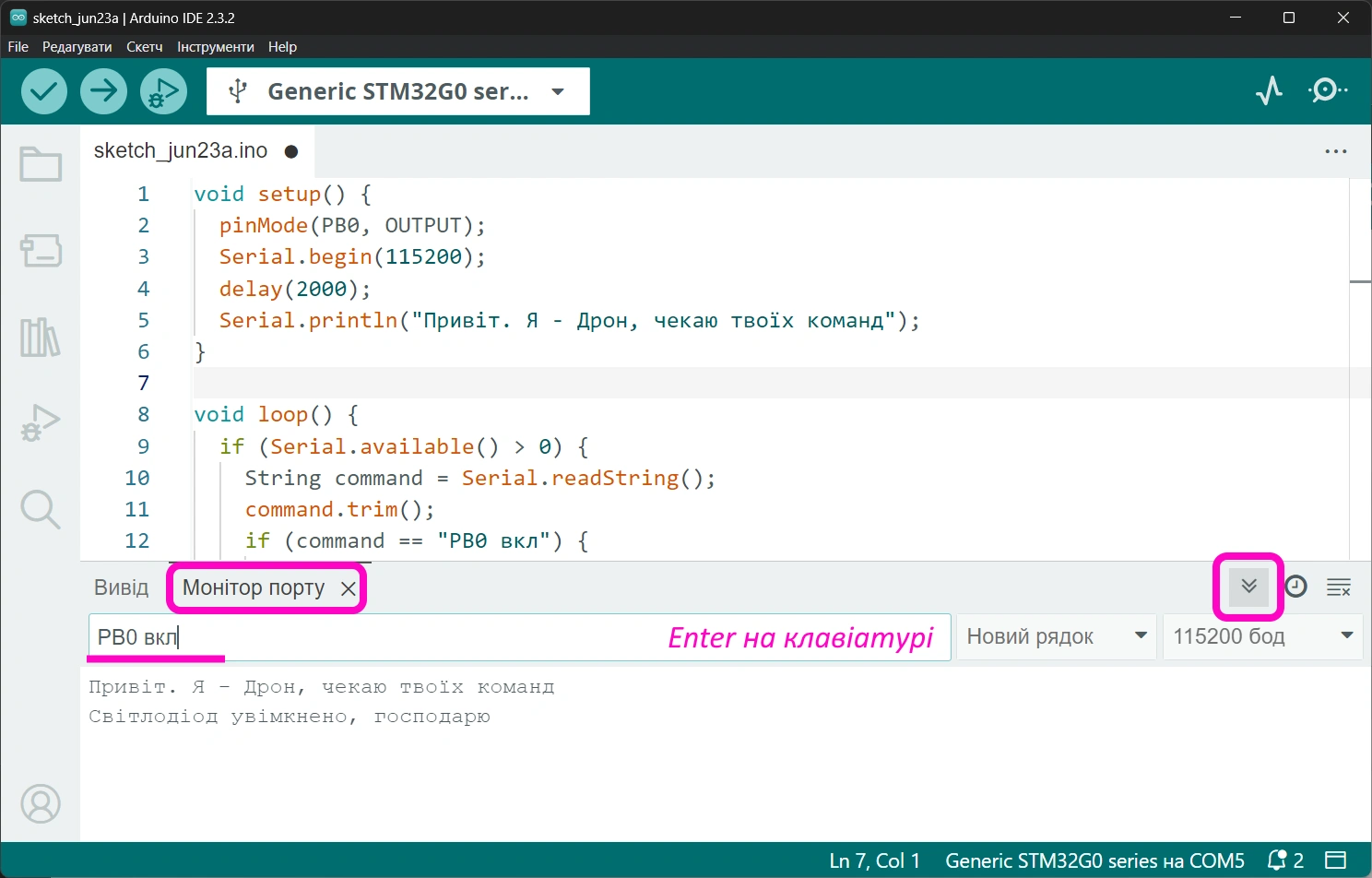Screen dimensions: 1372x878
Task: Switch to the 'Вивід' output tab
Action: pyautogui.click(x=121, y=587)
